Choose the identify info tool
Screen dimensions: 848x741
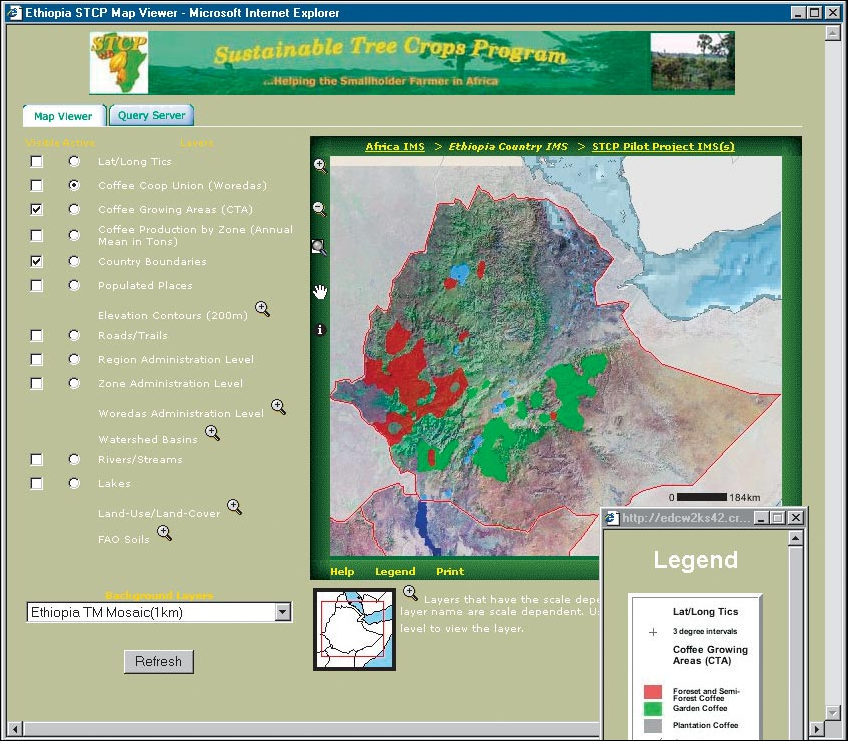pyautogui.click(x=320, y=329)
